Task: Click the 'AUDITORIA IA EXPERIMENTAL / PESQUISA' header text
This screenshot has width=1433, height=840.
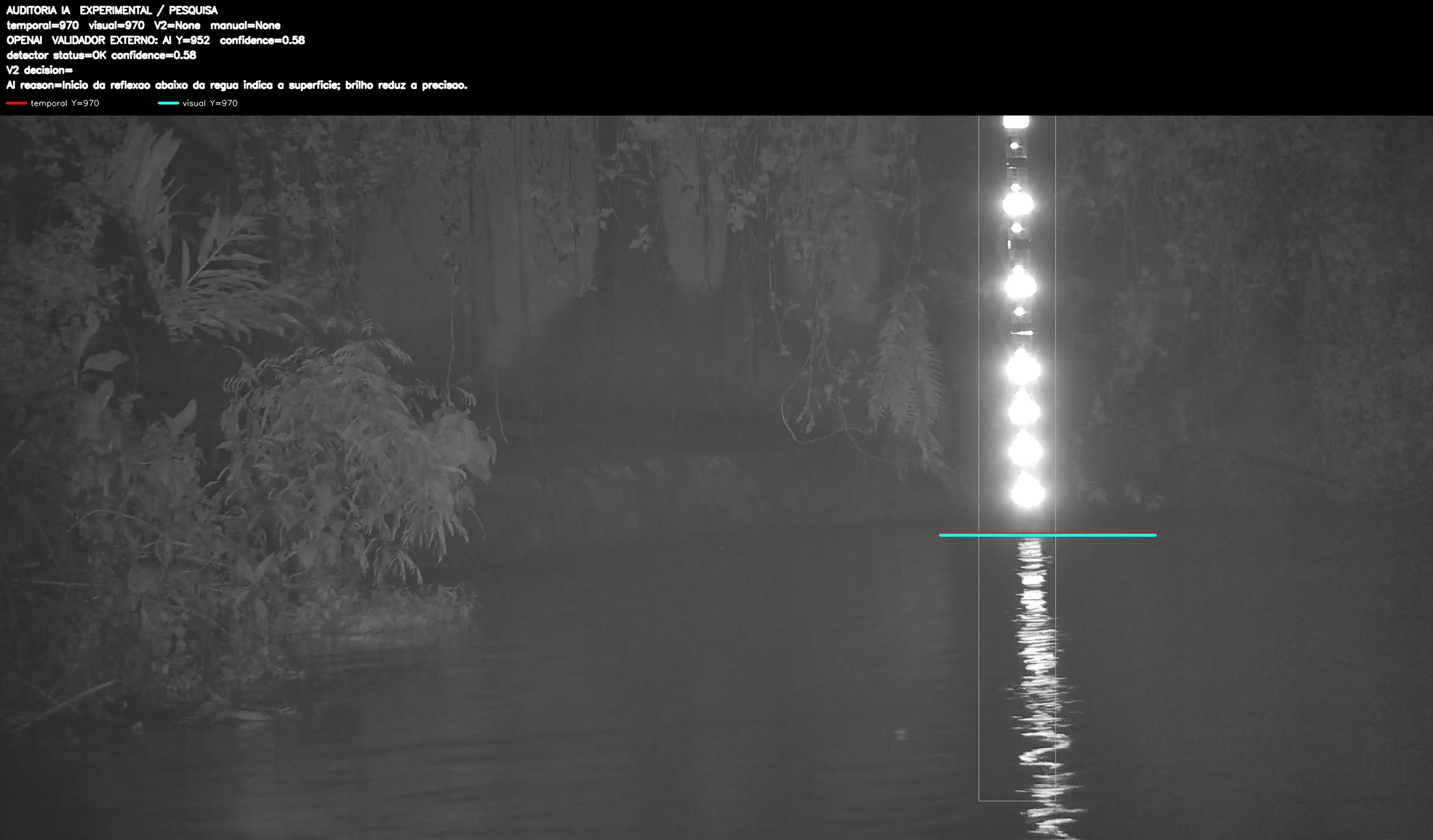Action: [112, 11]
